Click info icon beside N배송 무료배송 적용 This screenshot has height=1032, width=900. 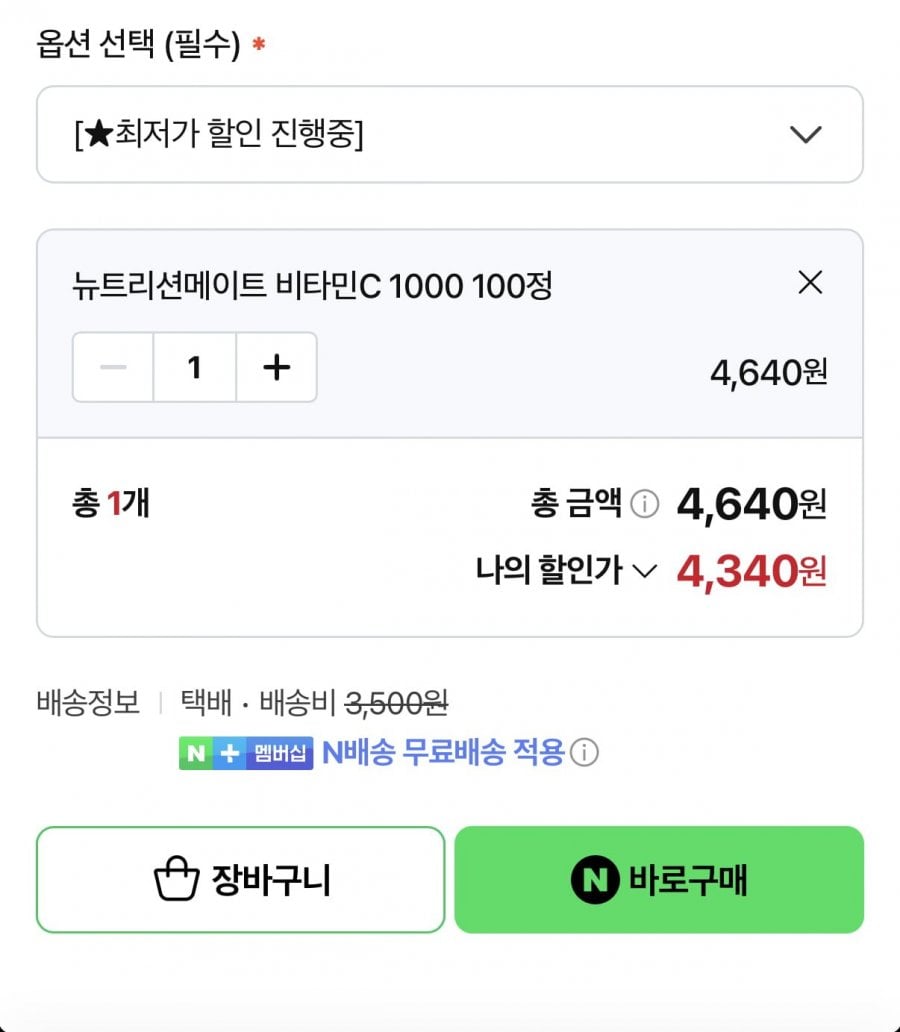pos(584,752)
